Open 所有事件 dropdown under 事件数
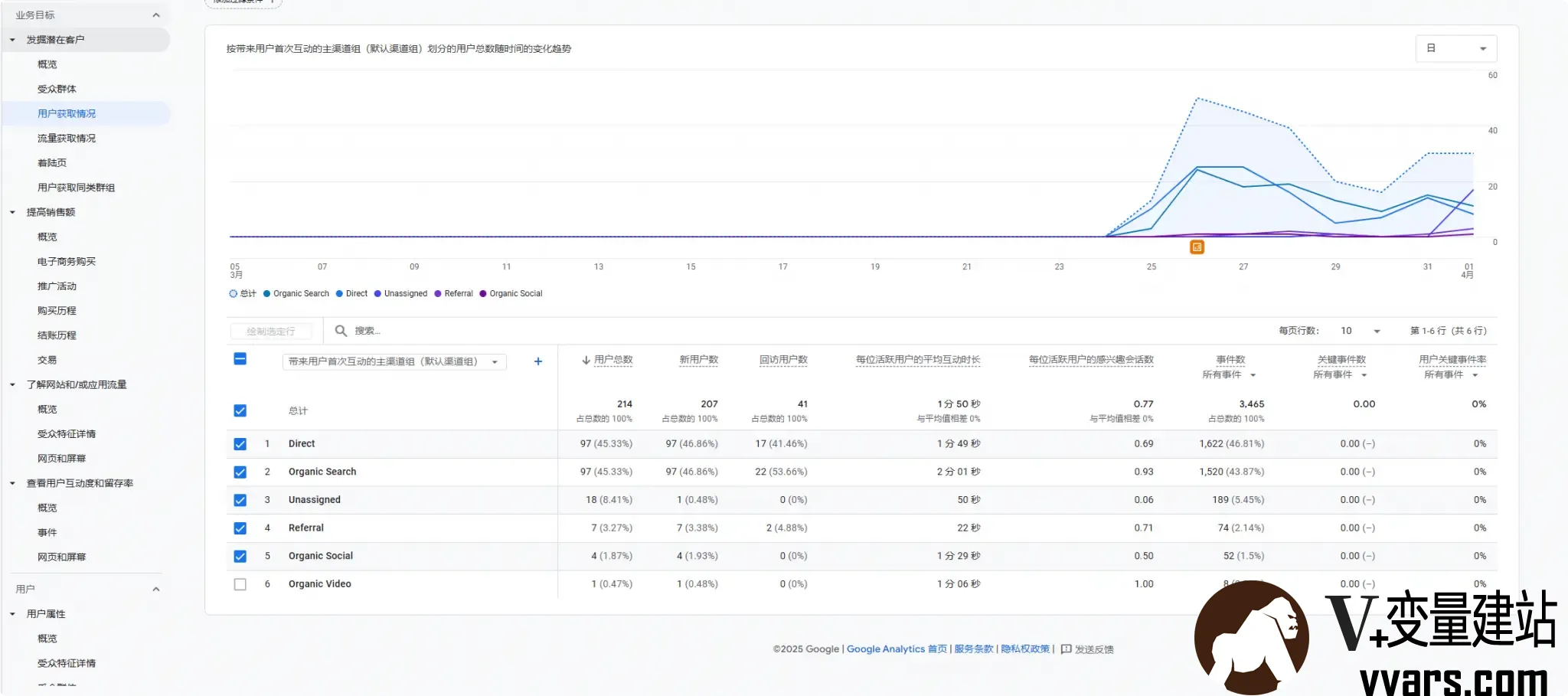Screen dimensions: 1568x696 1230,374
